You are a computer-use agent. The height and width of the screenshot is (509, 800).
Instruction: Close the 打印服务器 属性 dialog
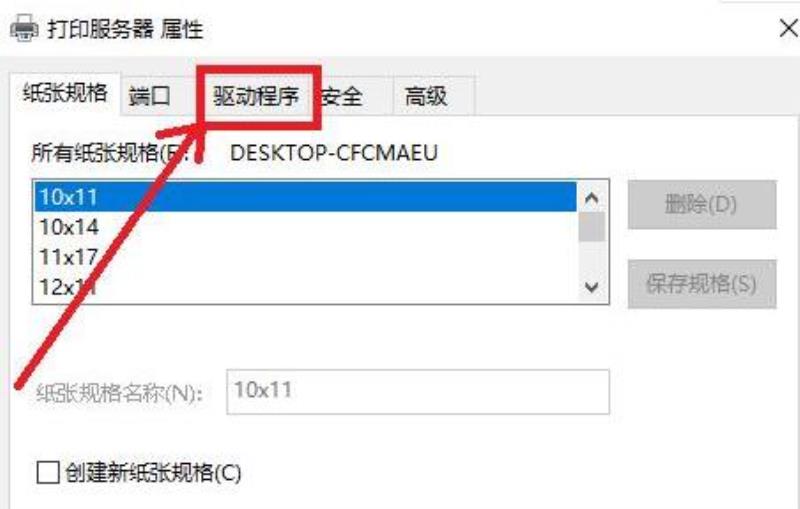coord(789,29)
